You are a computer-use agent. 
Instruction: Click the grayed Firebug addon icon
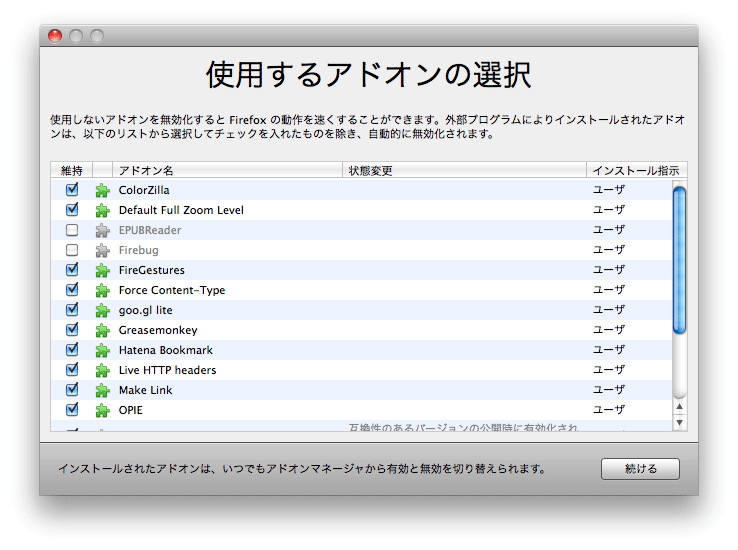pos(101,250)
